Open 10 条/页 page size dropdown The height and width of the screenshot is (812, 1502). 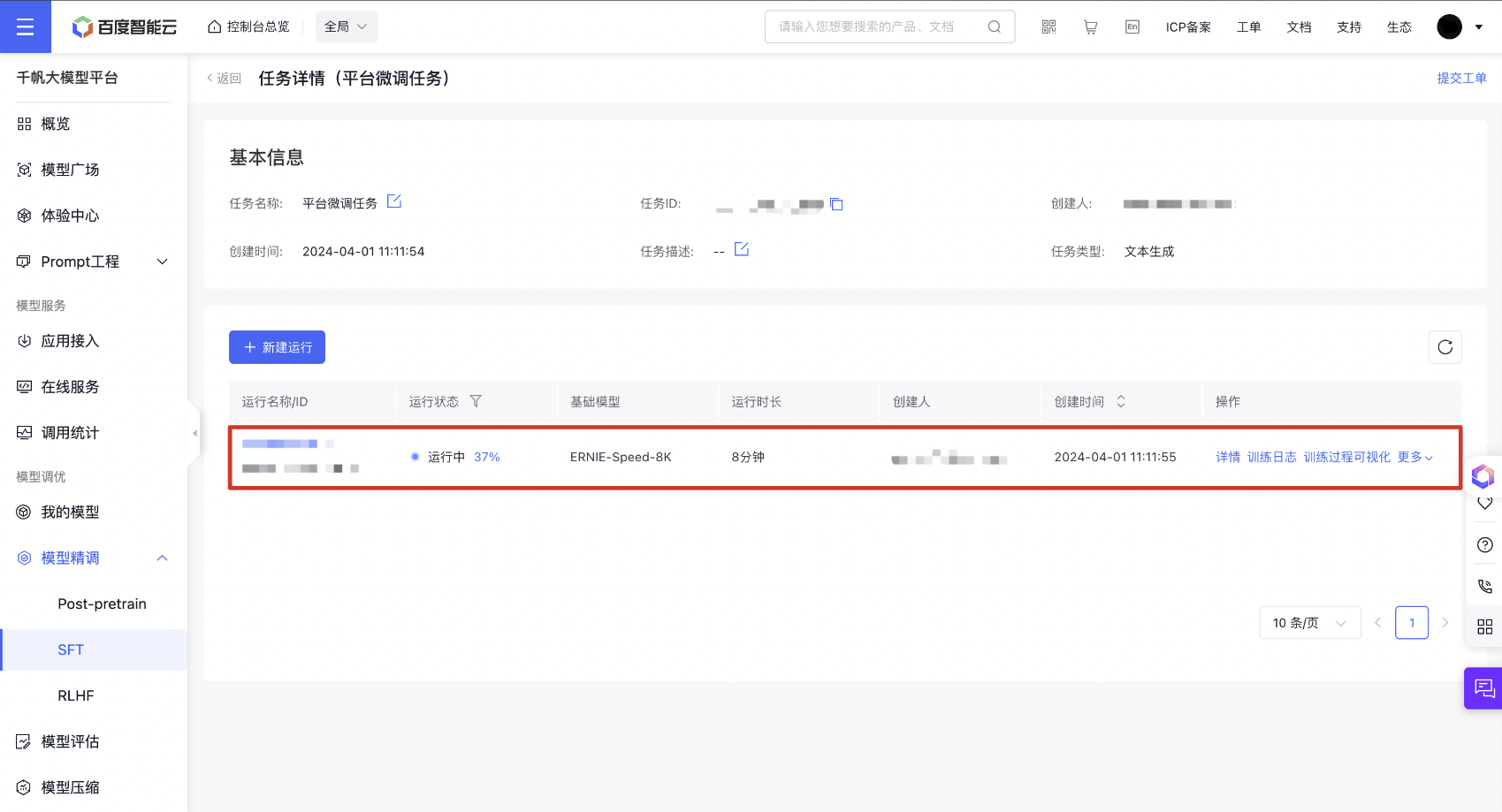(1310, 623)
